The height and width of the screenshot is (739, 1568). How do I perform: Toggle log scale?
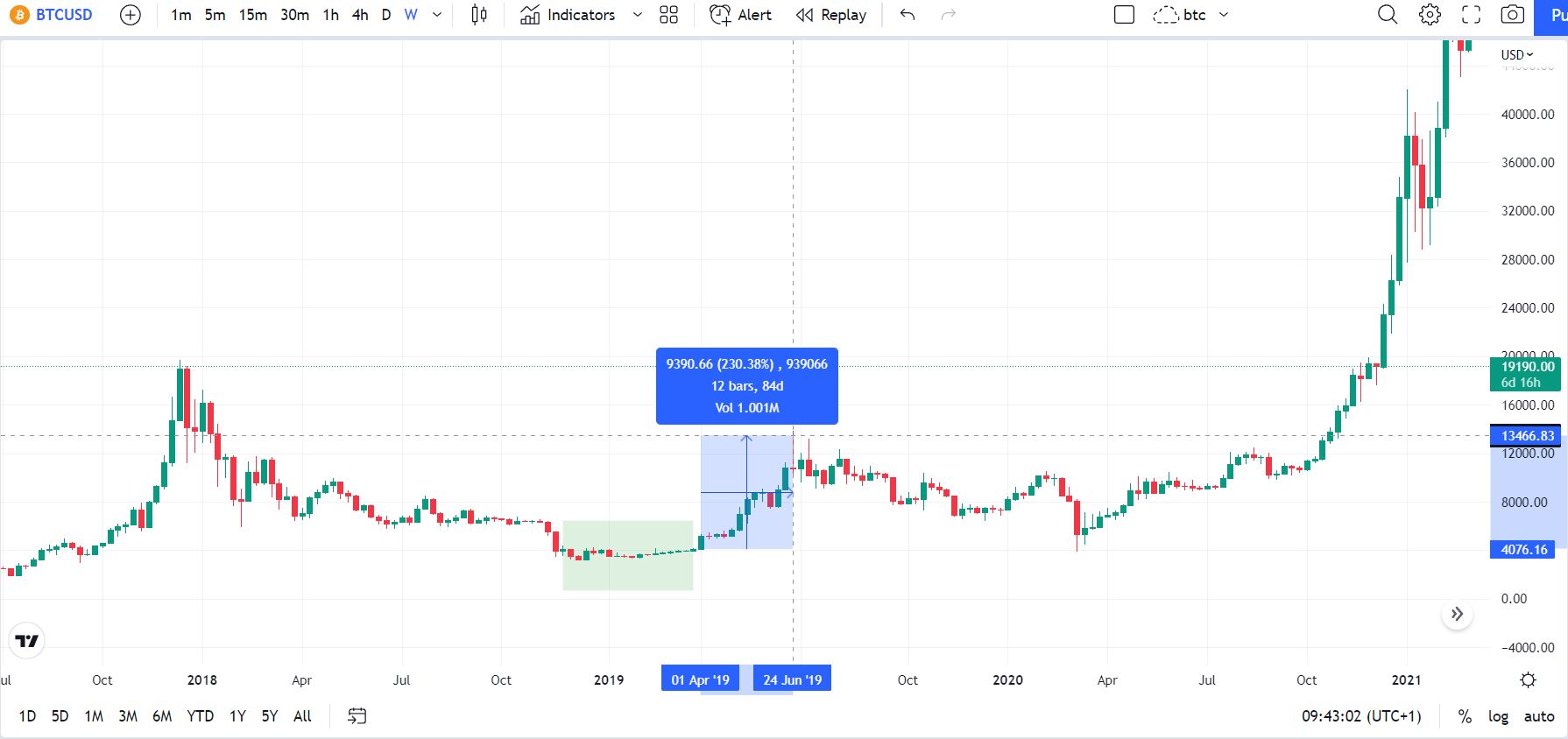pos(1498,716)
